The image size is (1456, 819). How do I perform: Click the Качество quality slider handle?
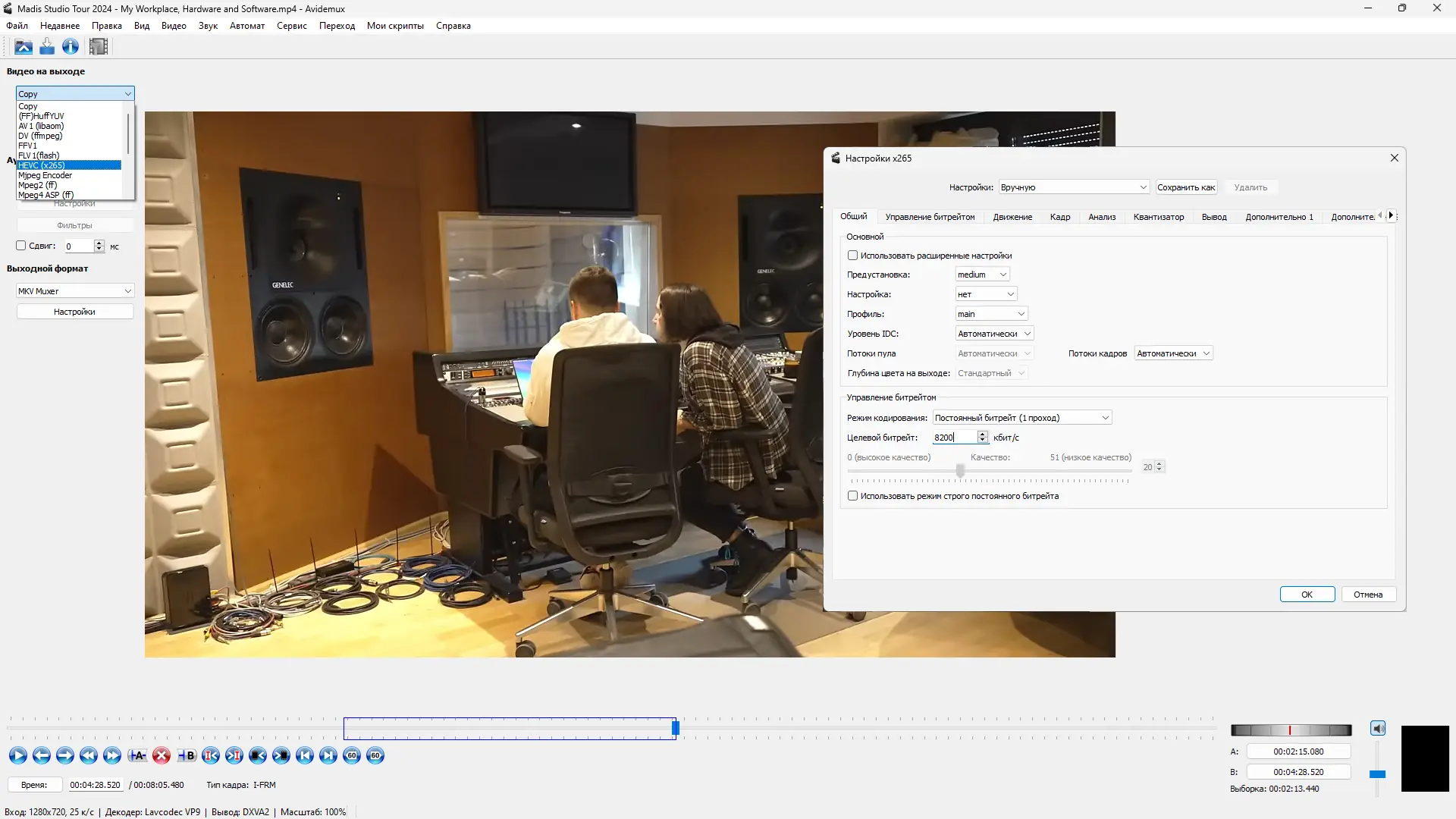tap(960, 471)
